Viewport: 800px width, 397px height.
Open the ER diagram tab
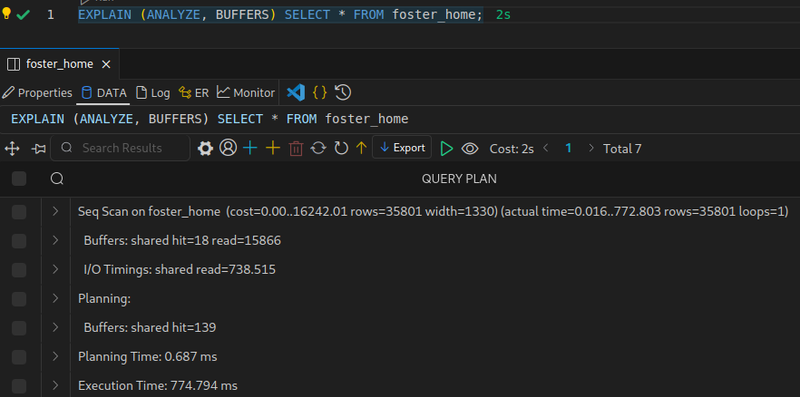point(193,93)
